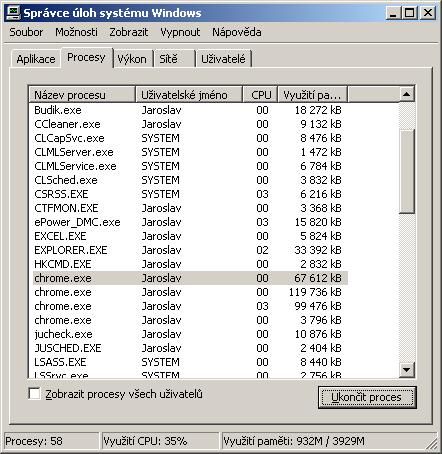
Task: Sort by CPU column header
Action: tap(260, 95)
